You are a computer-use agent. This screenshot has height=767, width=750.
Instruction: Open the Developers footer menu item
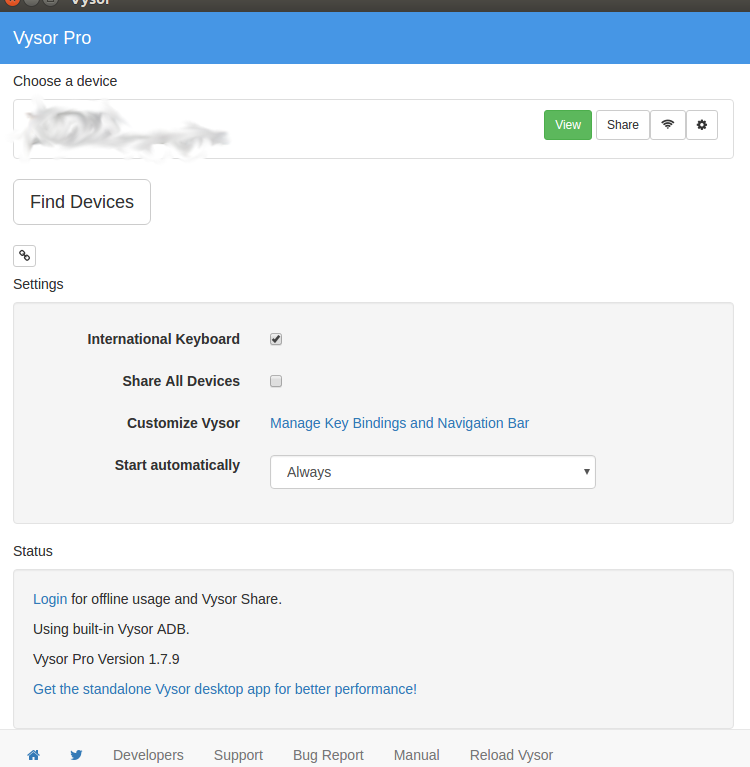pyautogui.click(x=148, y=755)
